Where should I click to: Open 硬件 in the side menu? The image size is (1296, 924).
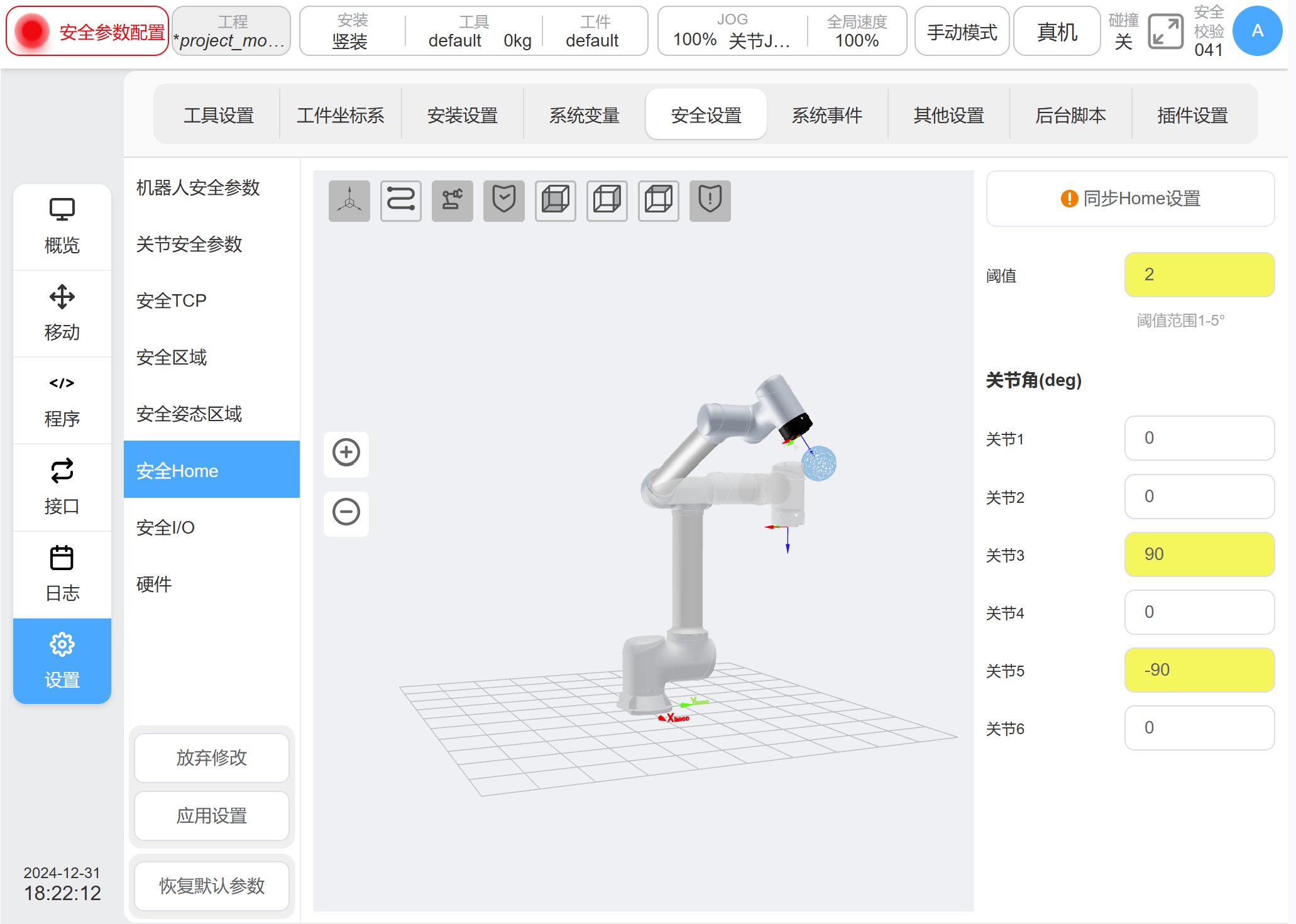pyautogui.click(x=212, y=583)
